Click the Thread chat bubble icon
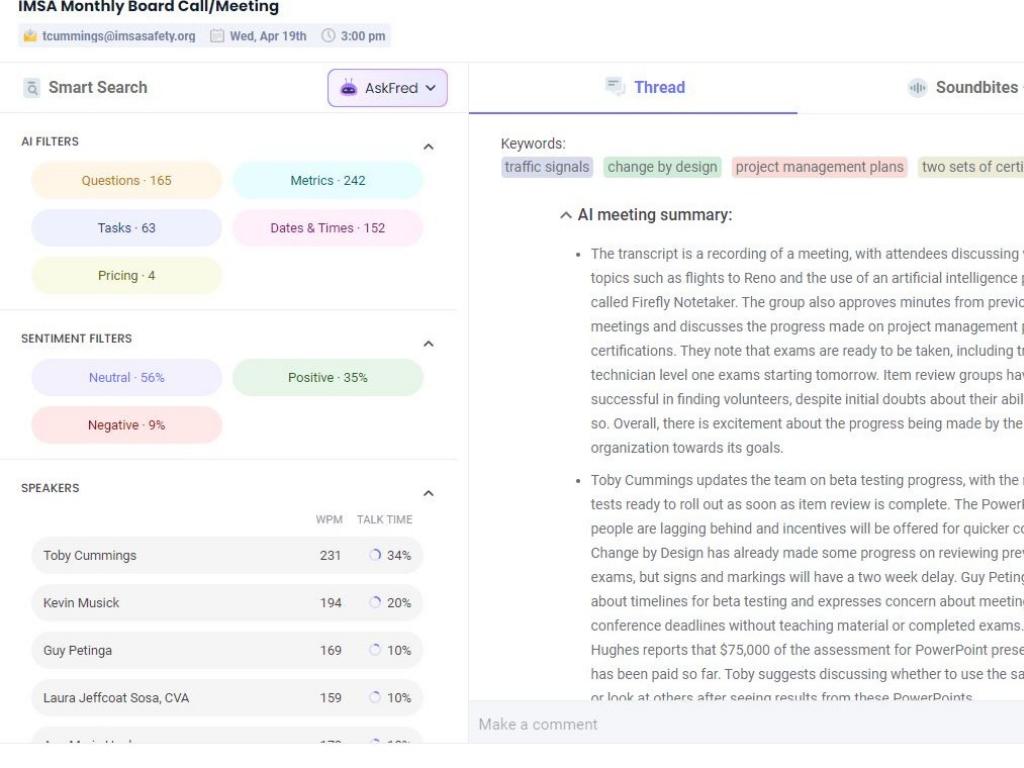1024x768 pixels. (615, 87)
